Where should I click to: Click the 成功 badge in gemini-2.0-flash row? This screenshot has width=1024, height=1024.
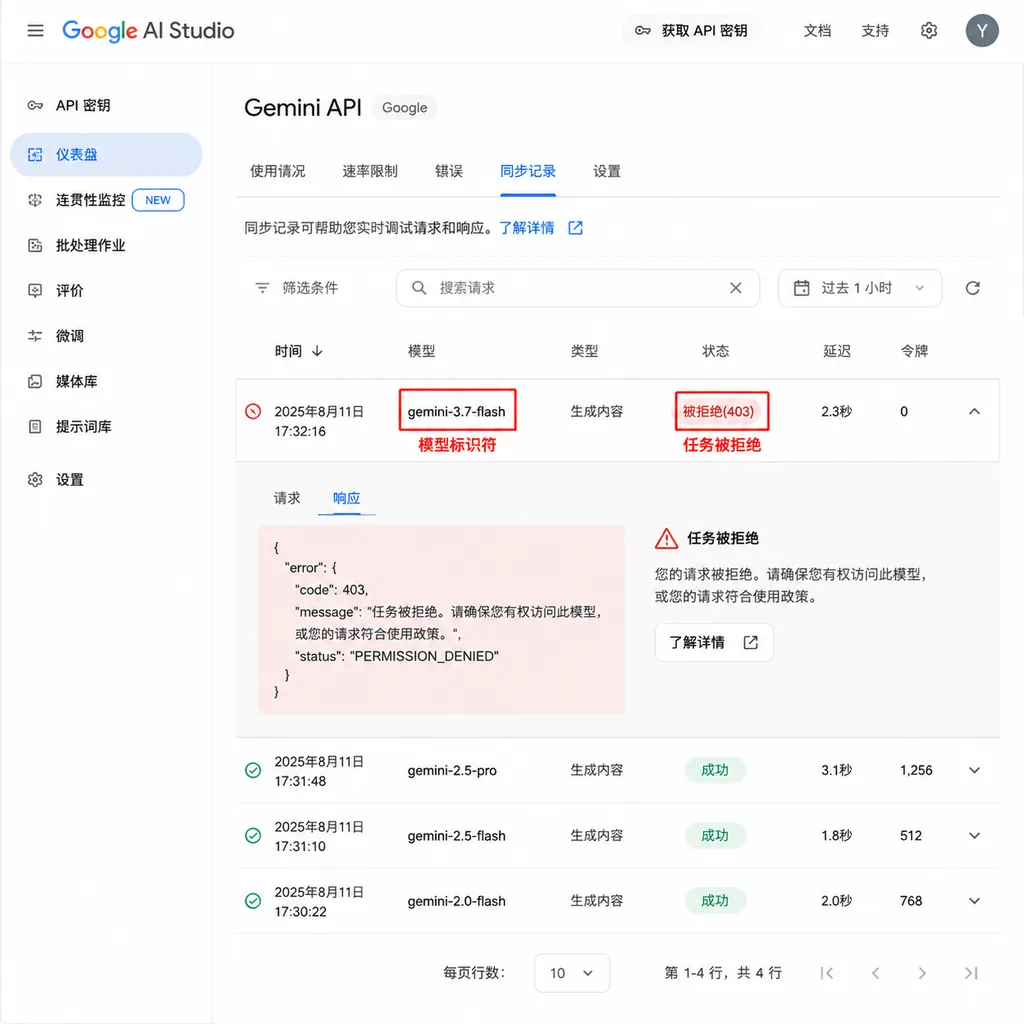pyautogui.click(x=714, y=901)
